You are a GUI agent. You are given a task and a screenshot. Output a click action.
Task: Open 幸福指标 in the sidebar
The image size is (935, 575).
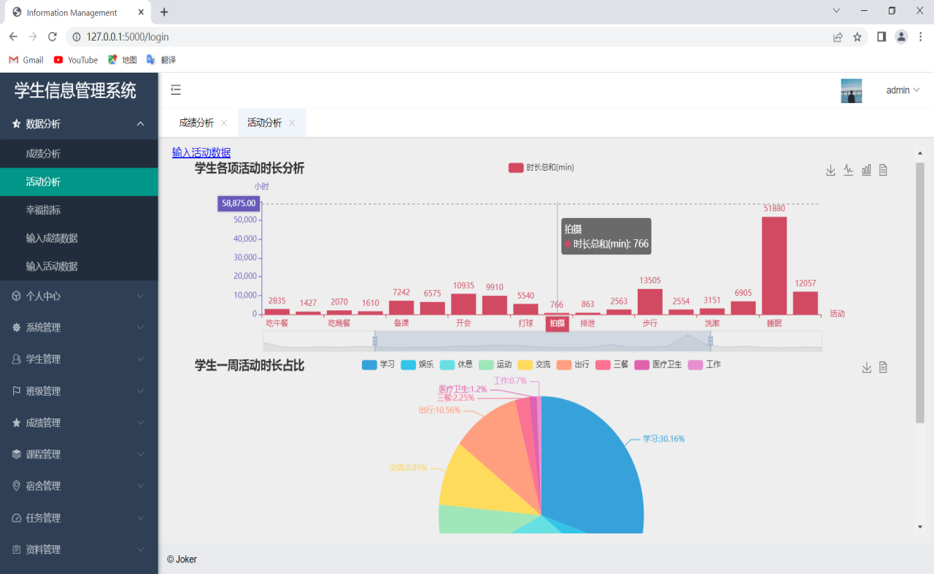click(79, 210)
